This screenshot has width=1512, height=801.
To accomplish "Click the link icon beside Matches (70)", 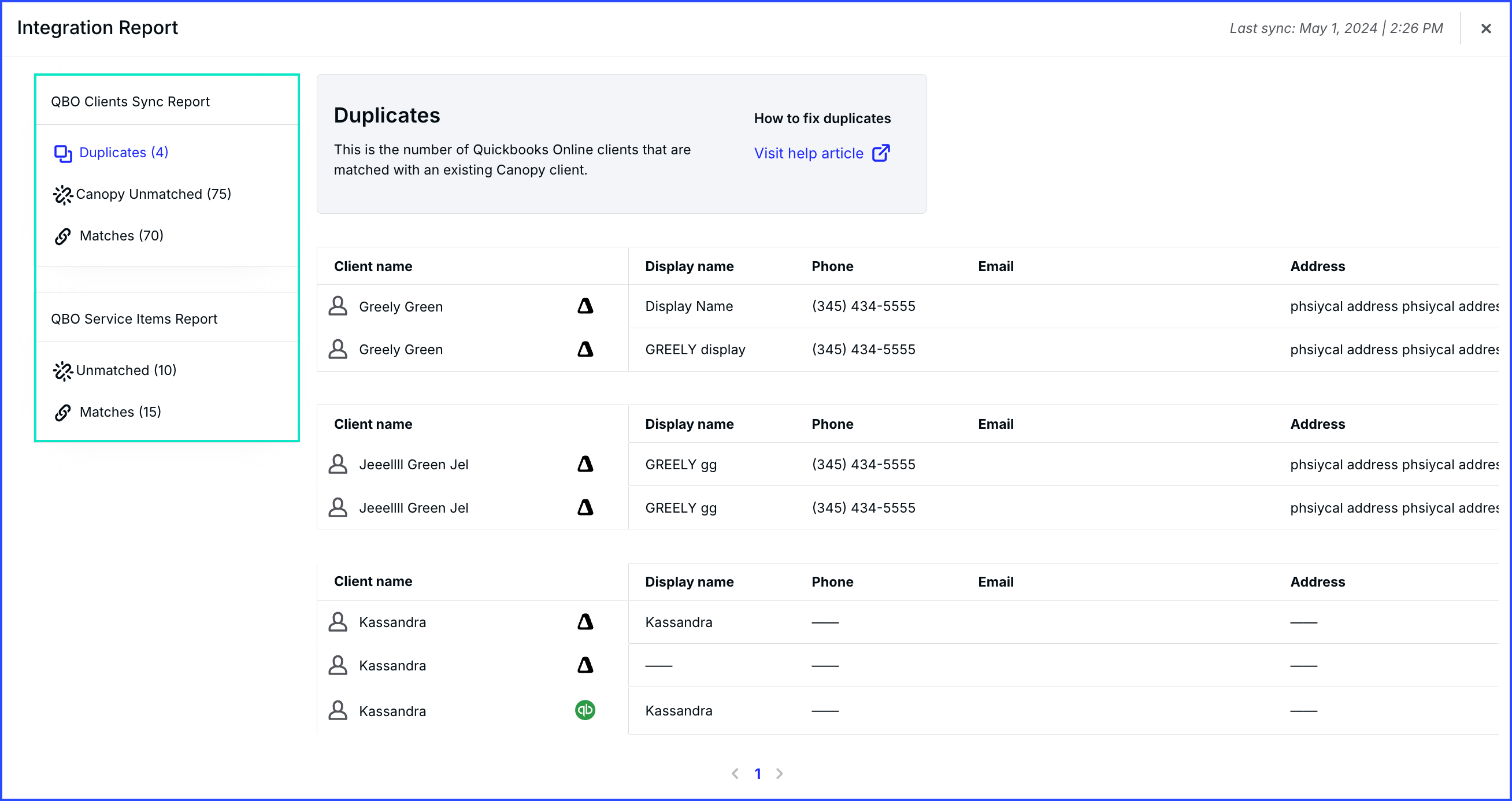I will (63, 236).
